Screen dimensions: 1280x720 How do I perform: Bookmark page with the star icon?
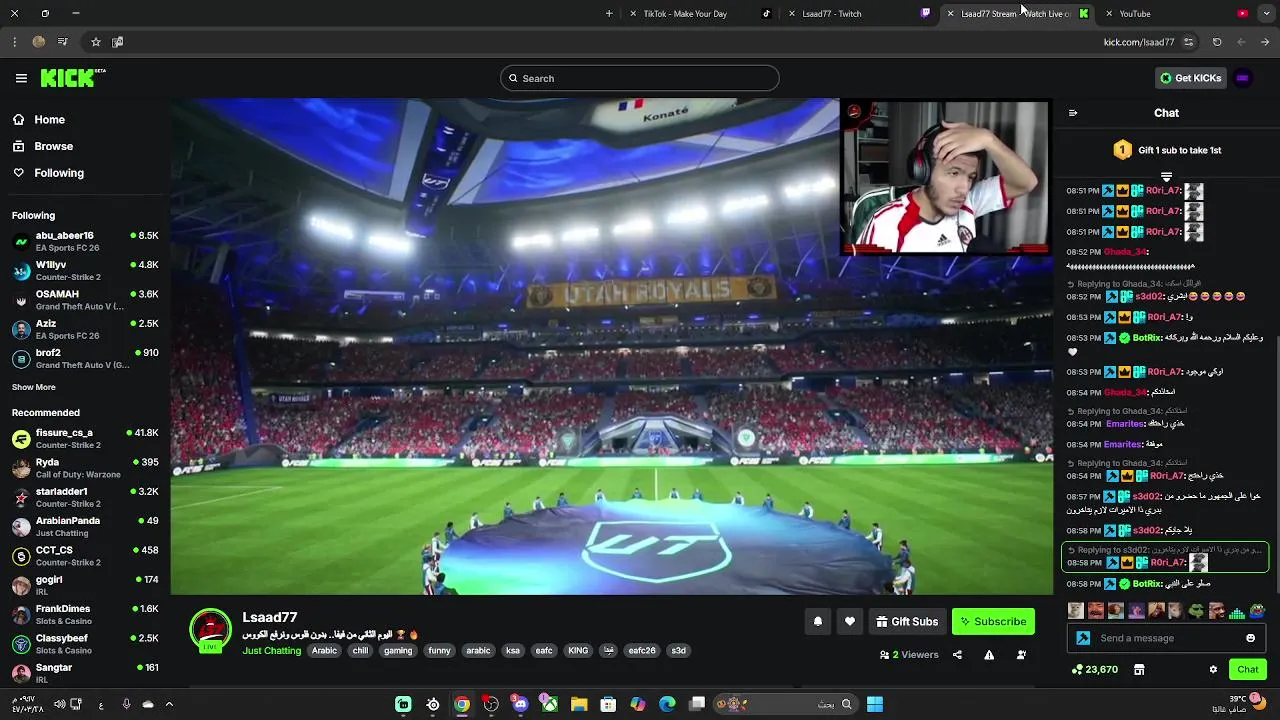pos(96,42)
